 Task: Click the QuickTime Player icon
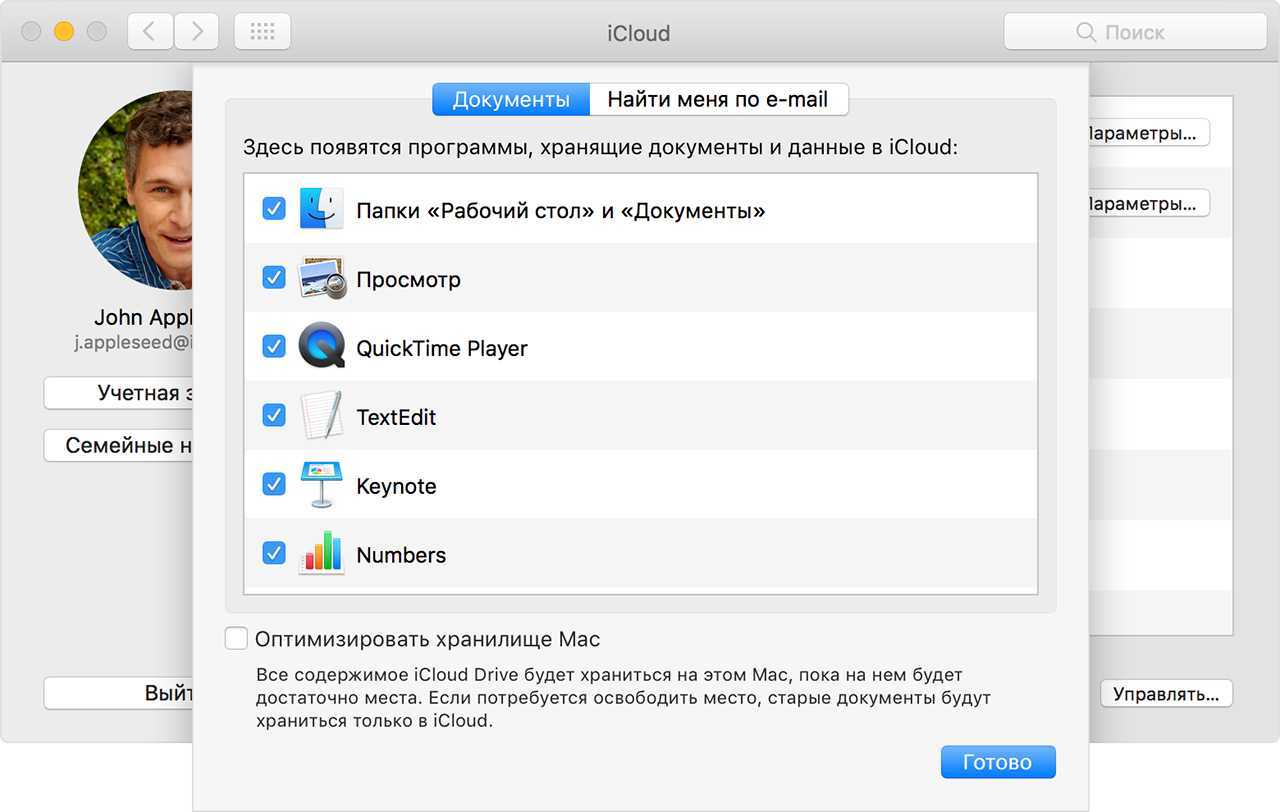point(321,347)
